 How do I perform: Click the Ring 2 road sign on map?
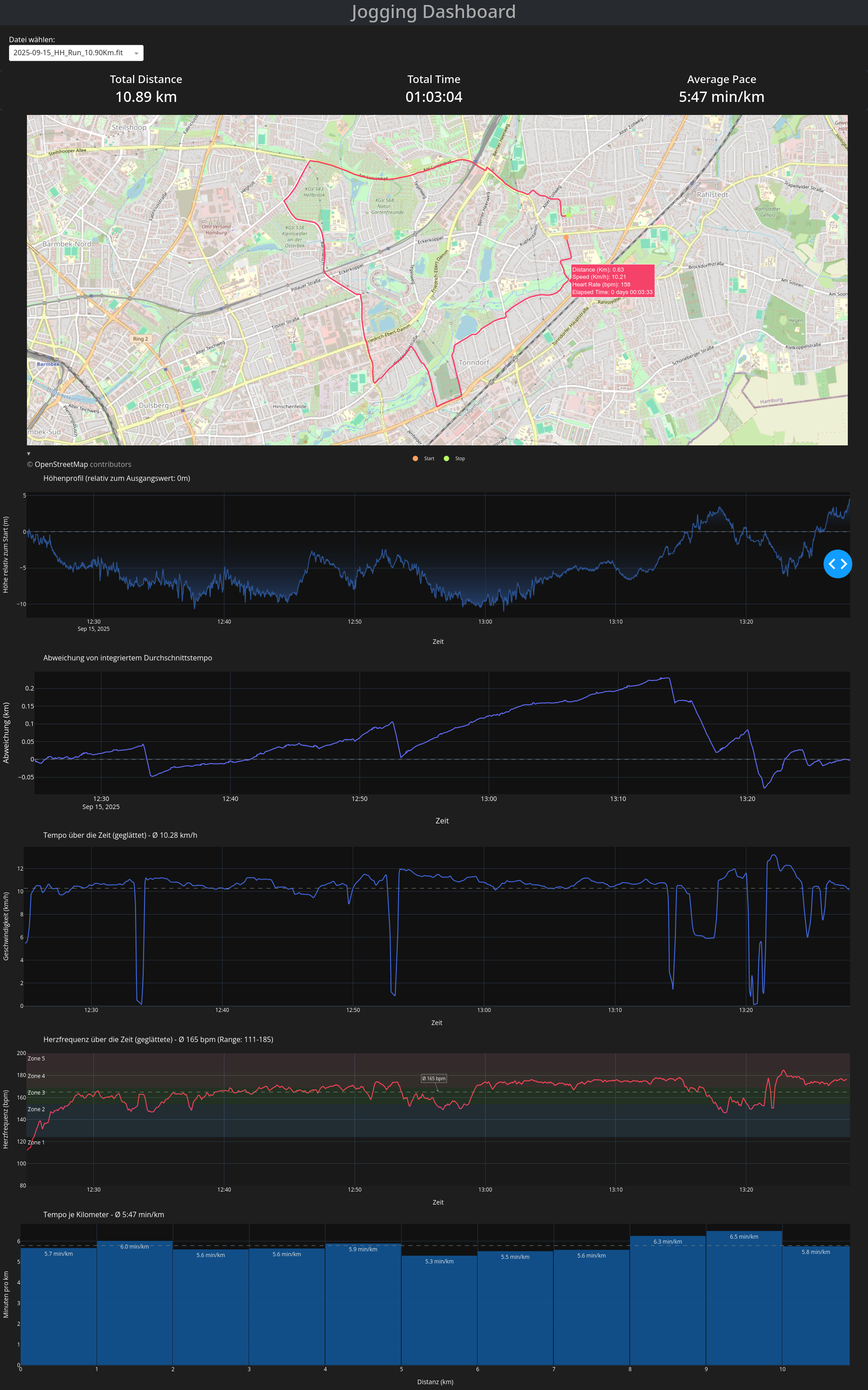click(140, 339)
